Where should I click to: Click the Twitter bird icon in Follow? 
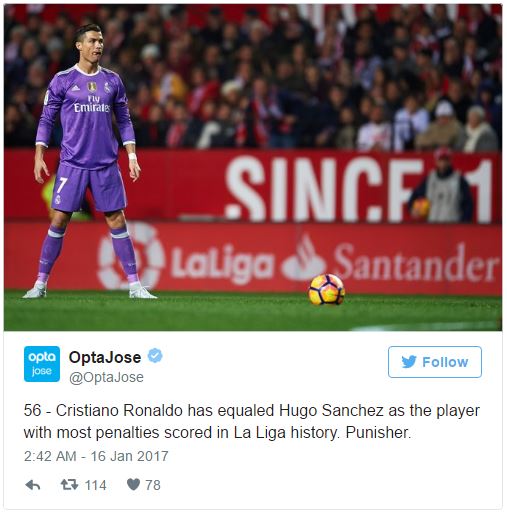coord(409,362)
